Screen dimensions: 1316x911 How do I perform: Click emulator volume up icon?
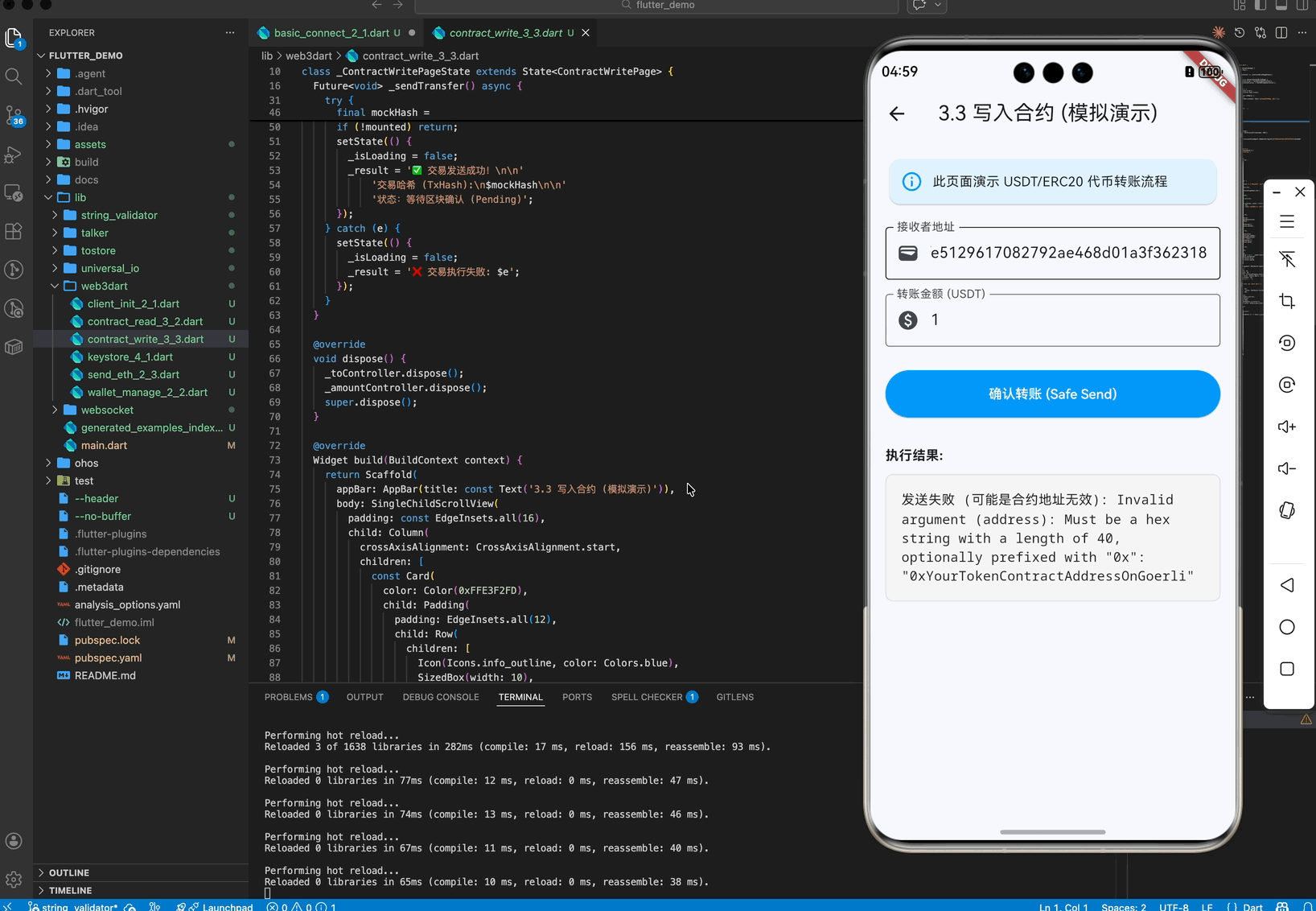(x=1287, y=427)
